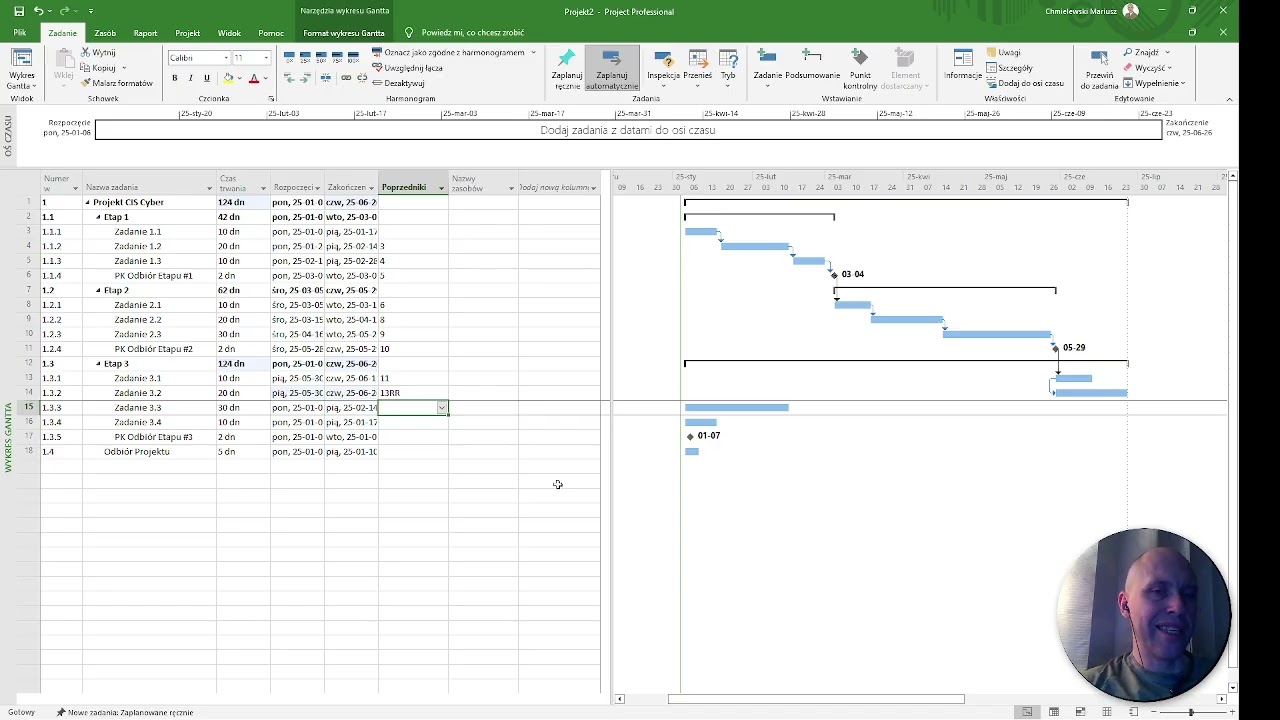Click Dezaktywuj button
Screen dimensions: 1280x720
tap(398, 83)
